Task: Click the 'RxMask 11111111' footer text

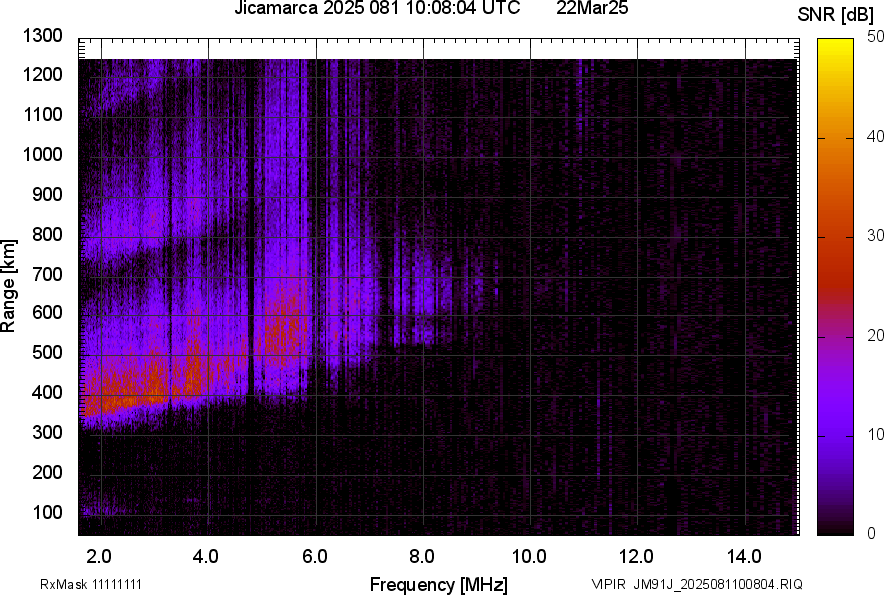Action: 91,584
